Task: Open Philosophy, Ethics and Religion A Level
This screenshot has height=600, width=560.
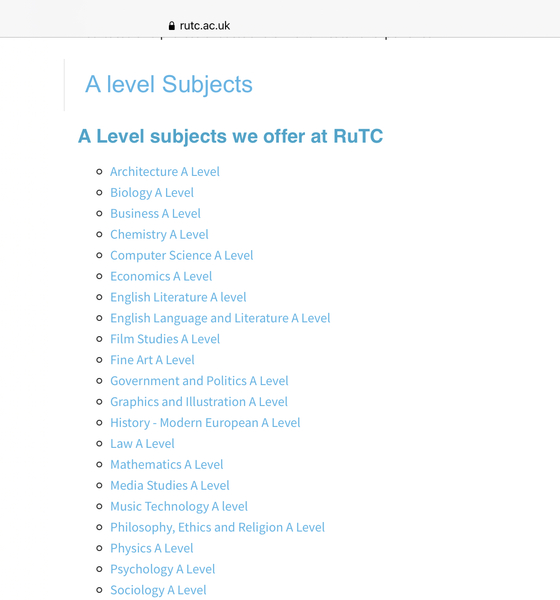Action: click(217, 527)
